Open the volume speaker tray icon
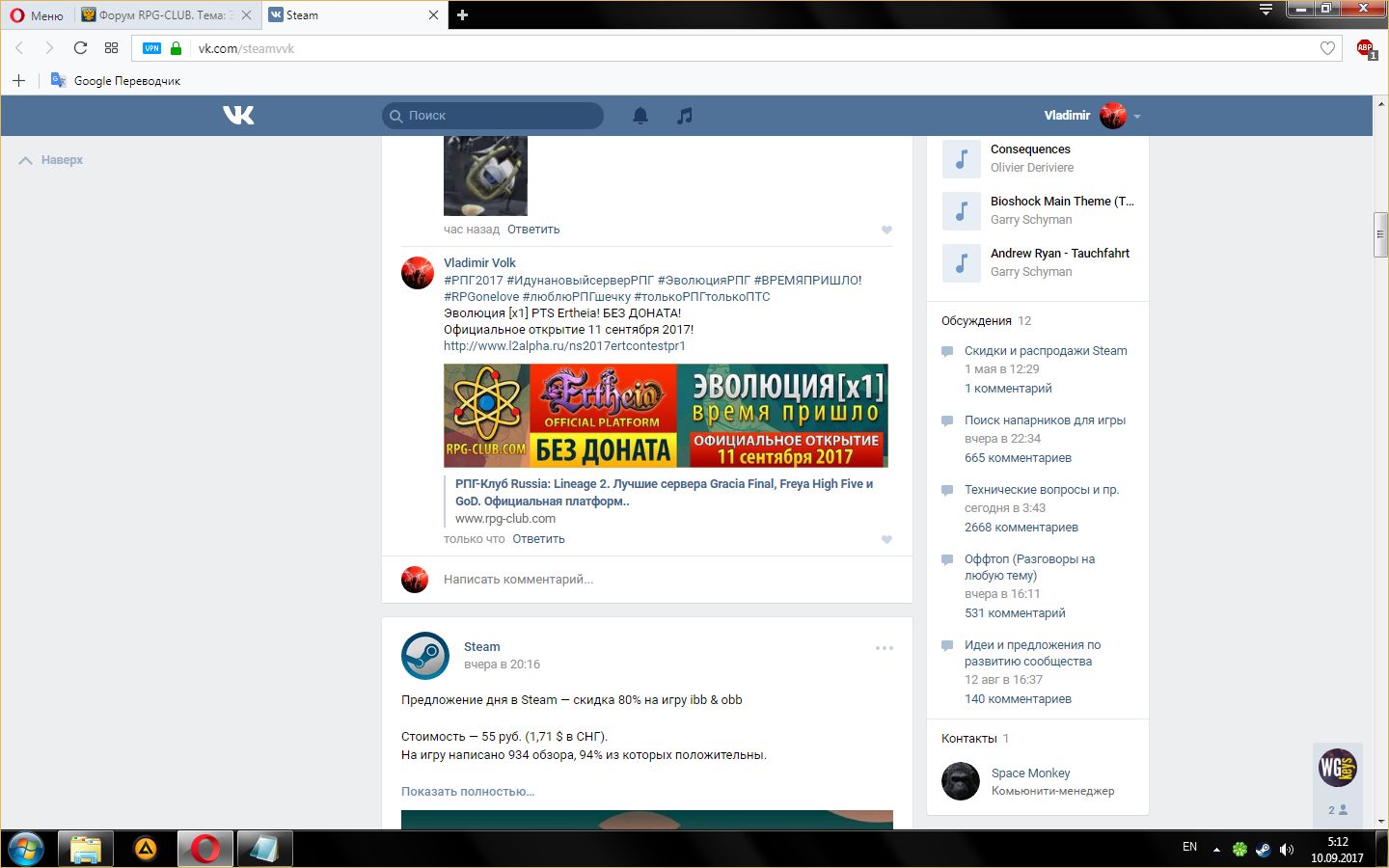This screenshot has width=1389, height=868. click(1287, 850)
